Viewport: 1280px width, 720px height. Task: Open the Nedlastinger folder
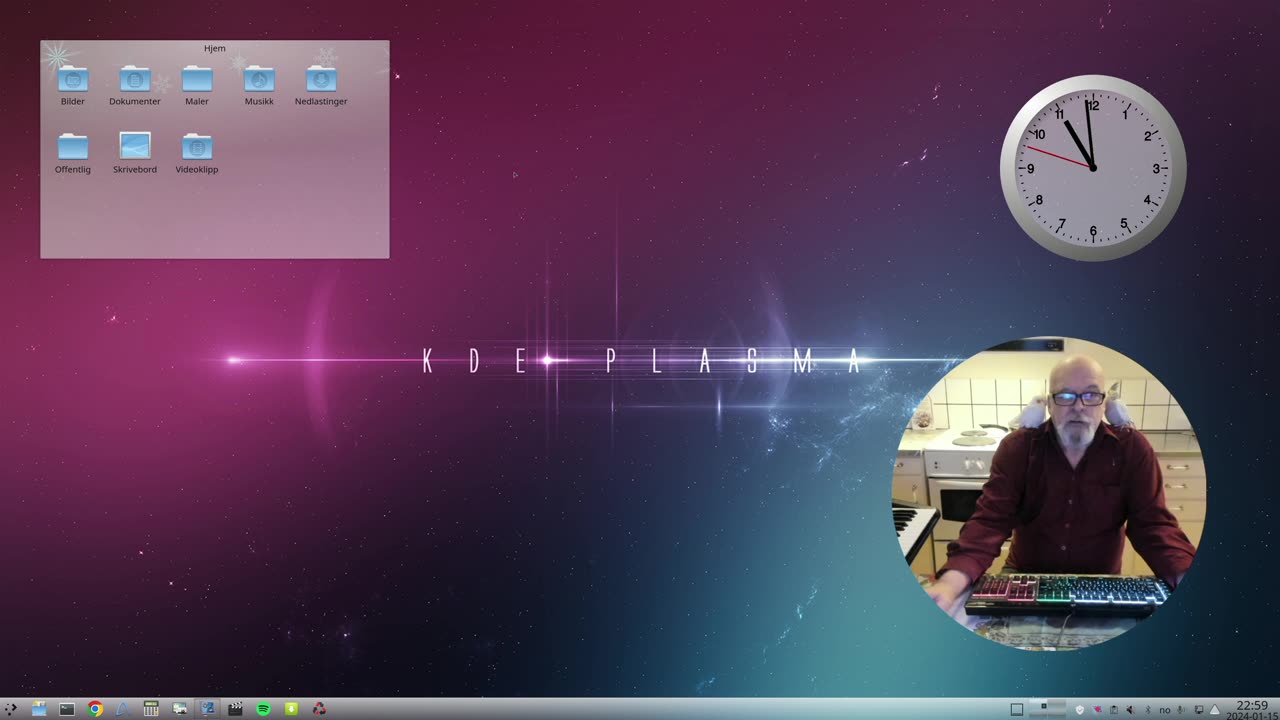coord(321,86)
